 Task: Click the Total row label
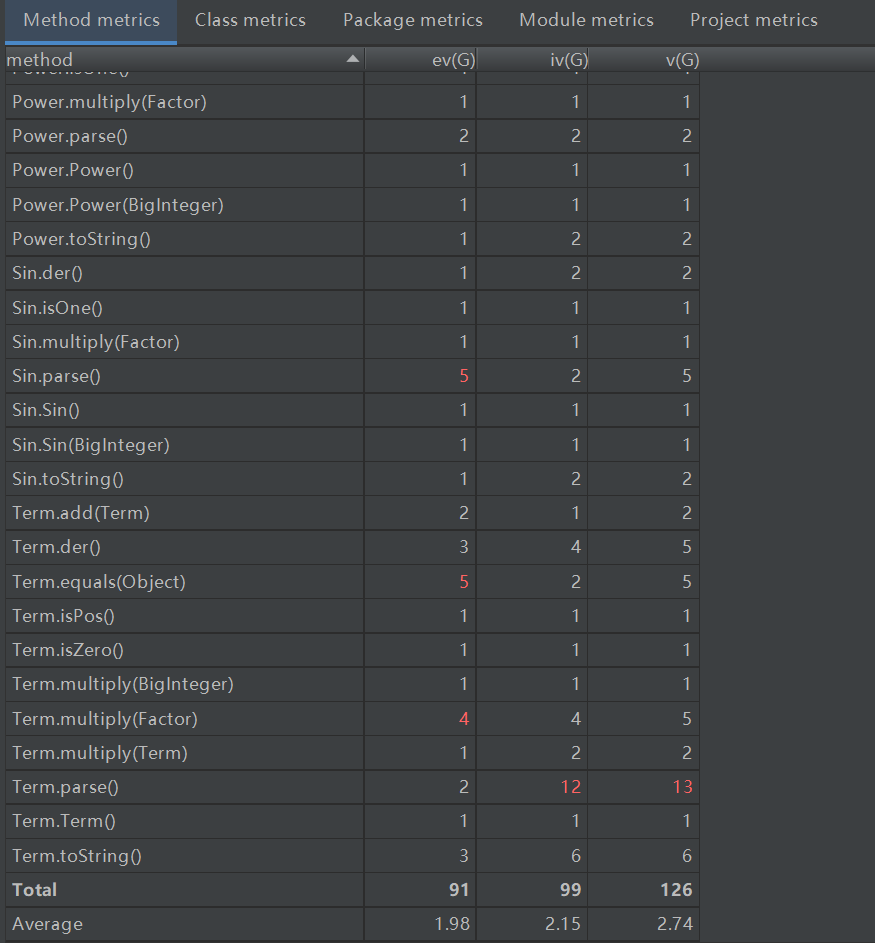(x=35, y=890)
